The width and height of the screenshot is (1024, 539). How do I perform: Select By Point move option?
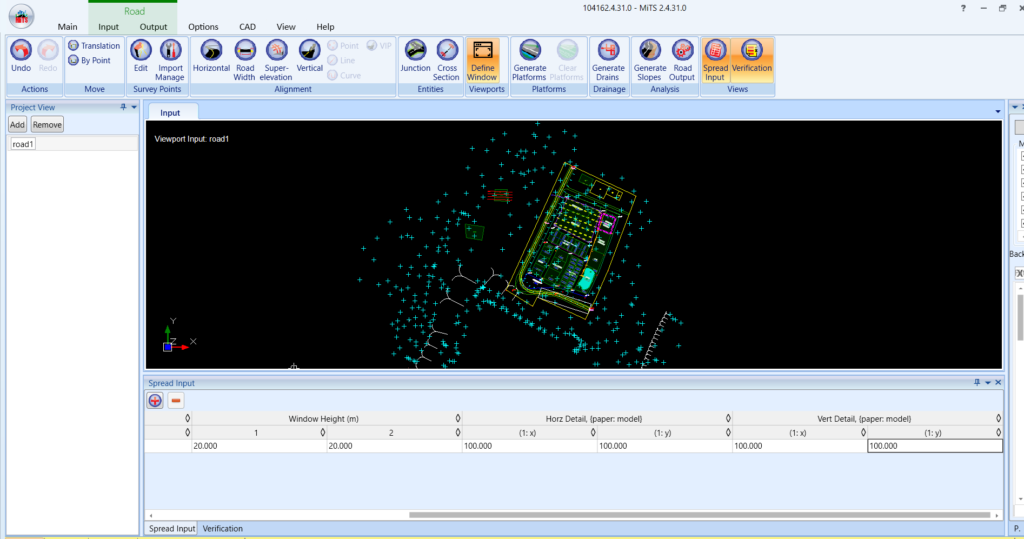[89, 60]
